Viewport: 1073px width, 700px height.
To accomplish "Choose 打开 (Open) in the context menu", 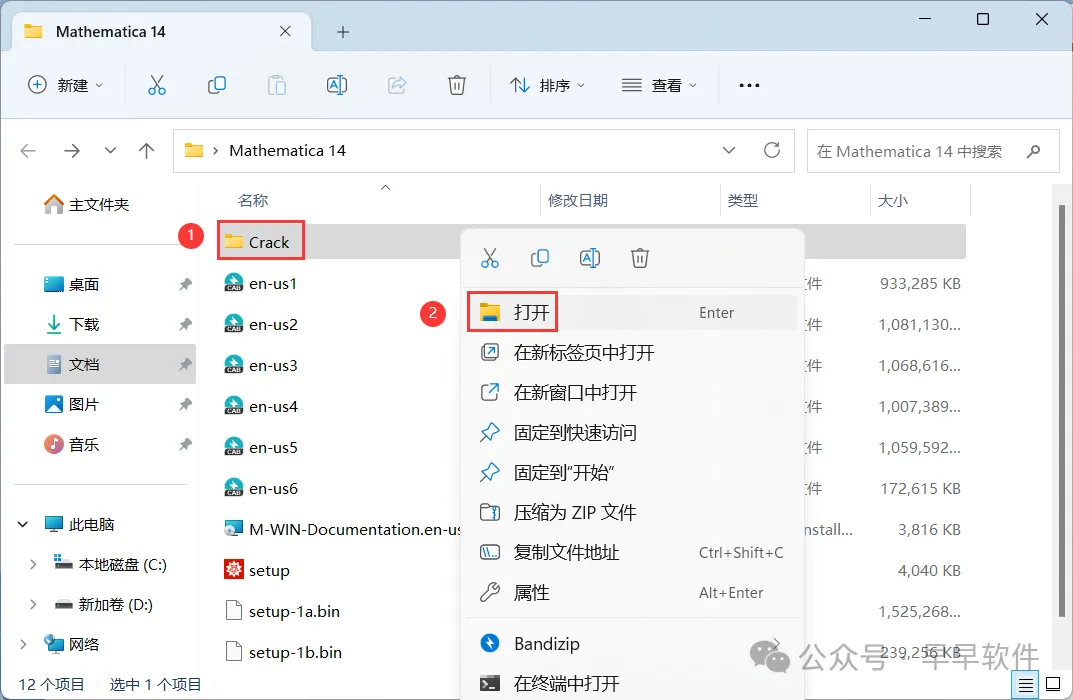I will click(x=632, y=313).
